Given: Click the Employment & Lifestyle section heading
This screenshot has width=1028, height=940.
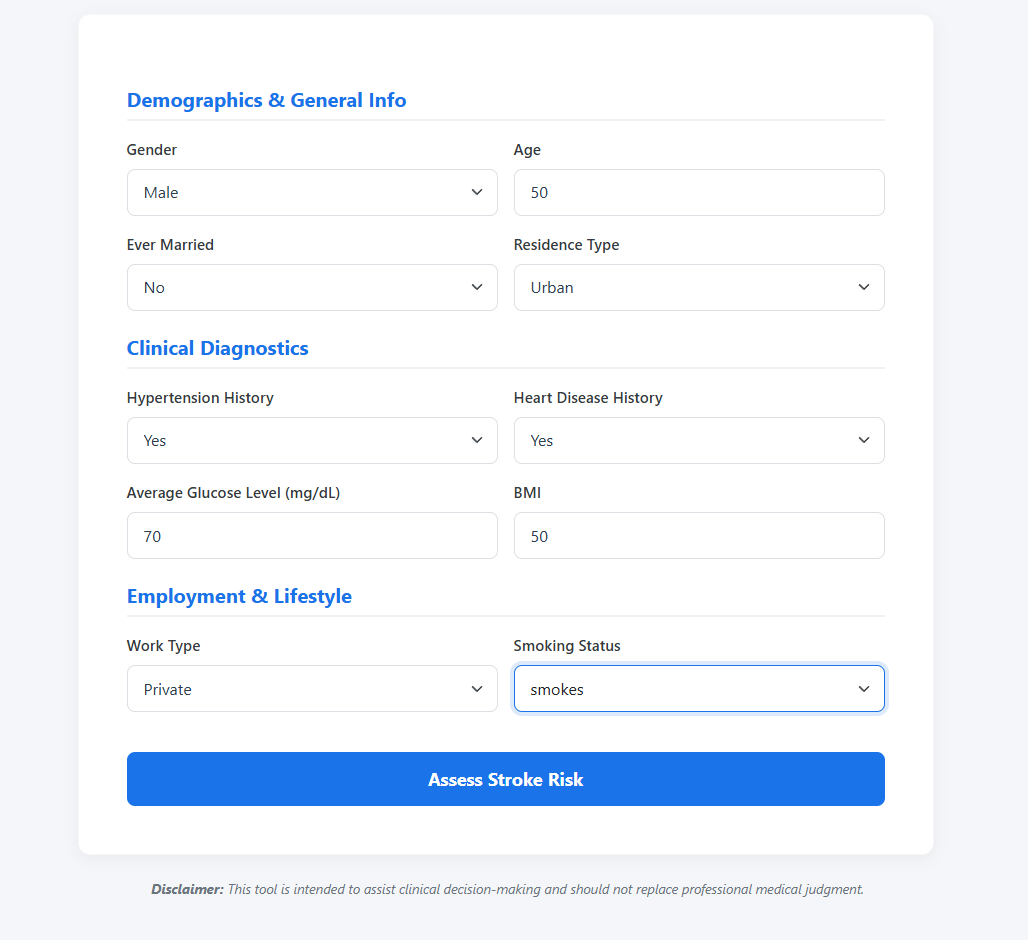Looking at the screenshot, I should (239, 596).
